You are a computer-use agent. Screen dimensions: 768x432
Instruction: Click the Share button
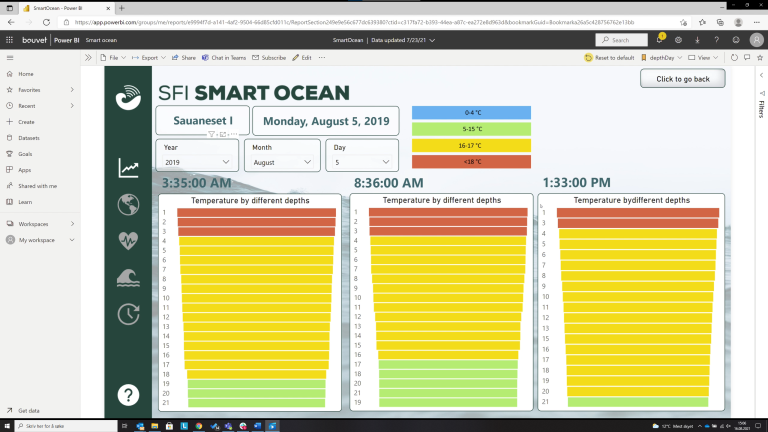pos(184,58)
